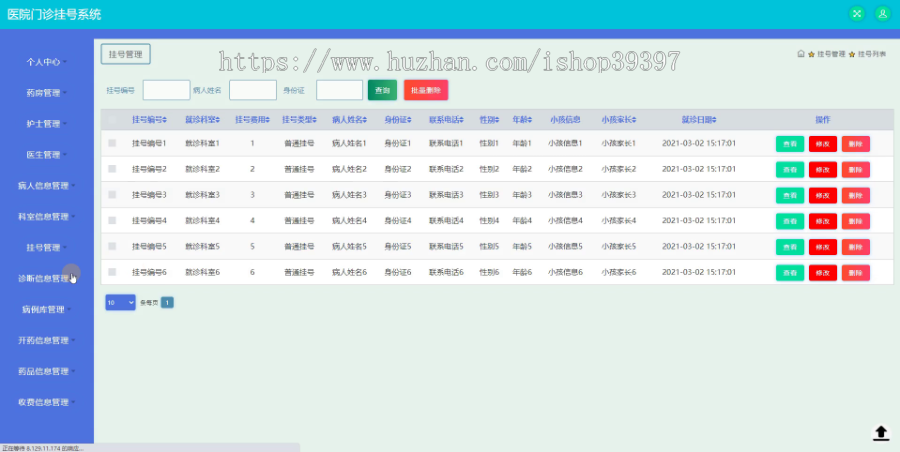900x452 pixels.
Task: Open 开药信息管理 sidebar menu
Action: click(x=46, y=341)
